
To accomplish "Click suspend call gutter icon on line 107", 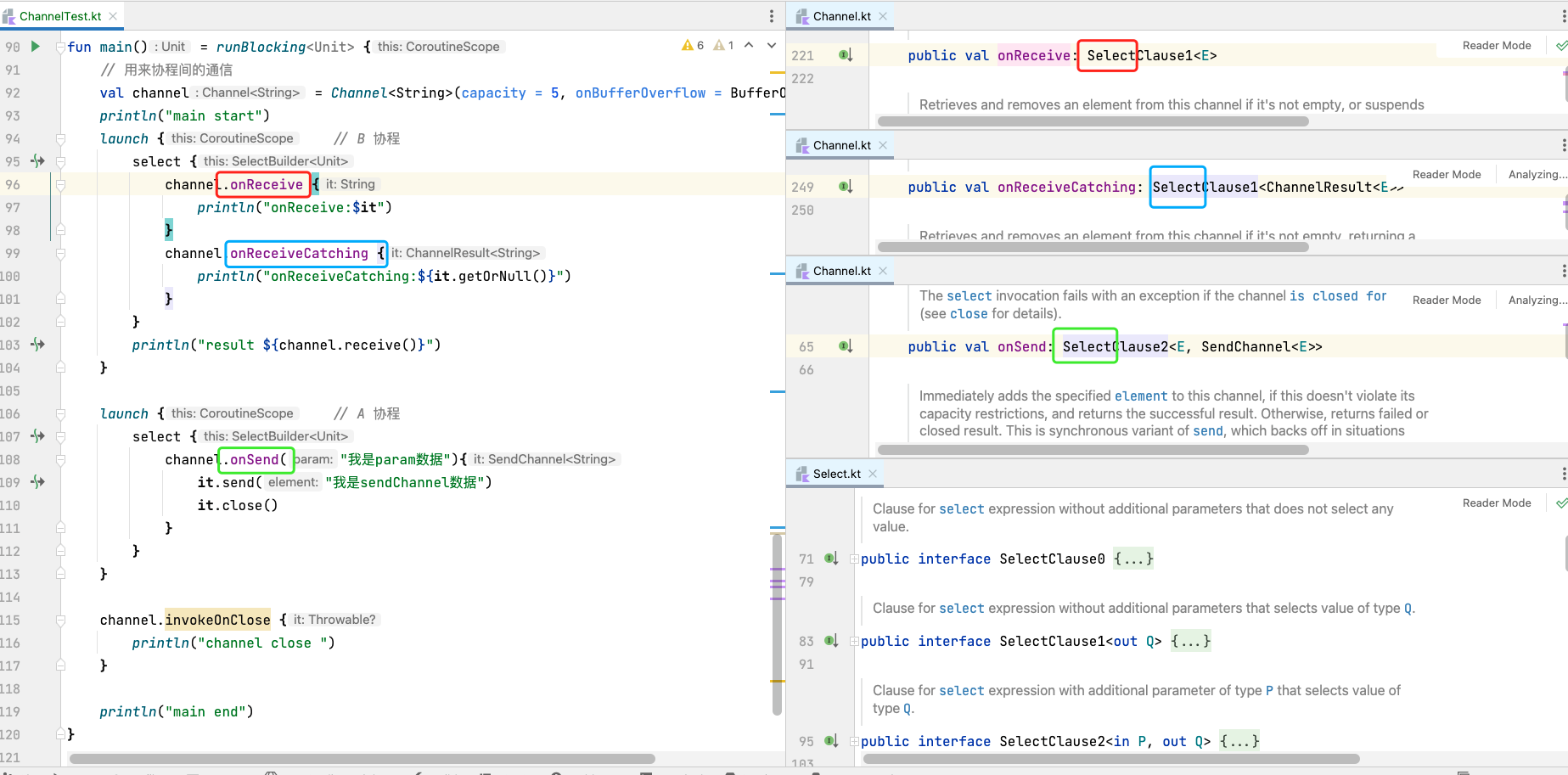I will [x=37, y=435].
